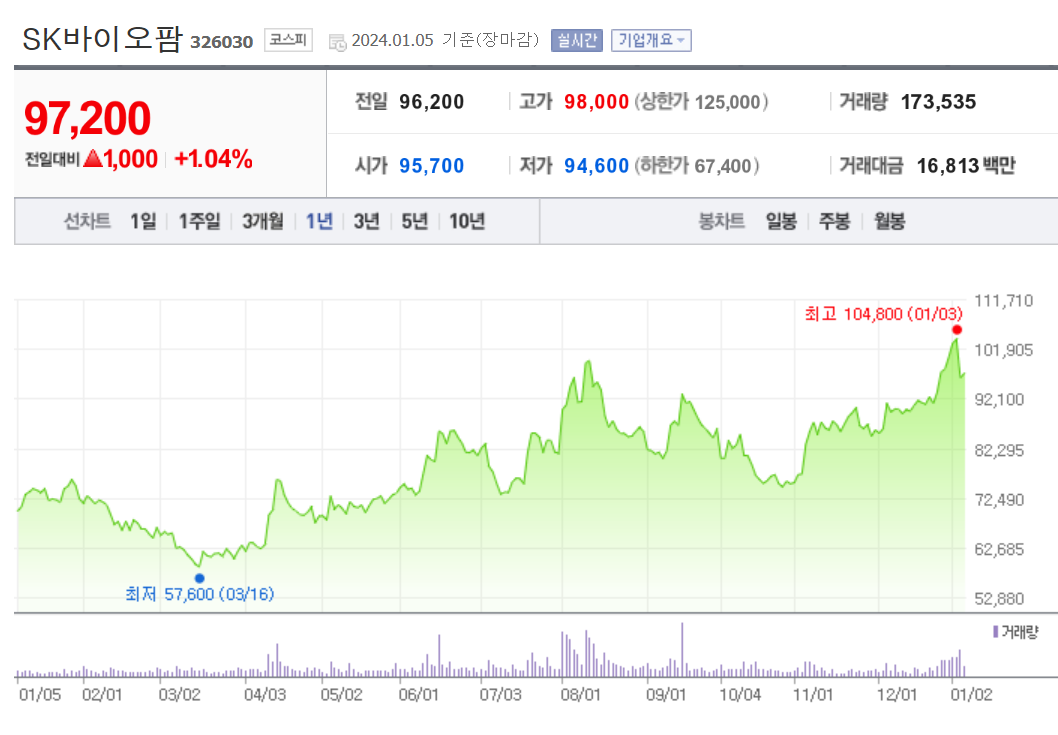
Task: Click the 04/03 x-axis date label
Action: pos(265,695)
